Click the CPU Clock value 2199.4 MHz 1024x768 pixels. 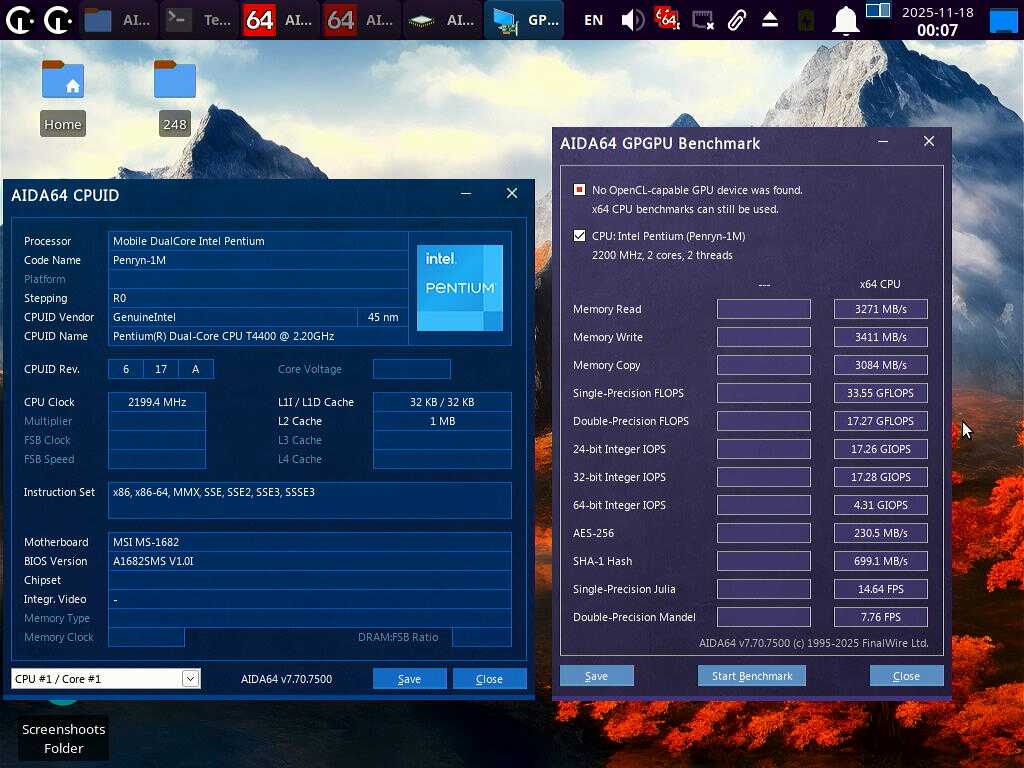[157, 402]
